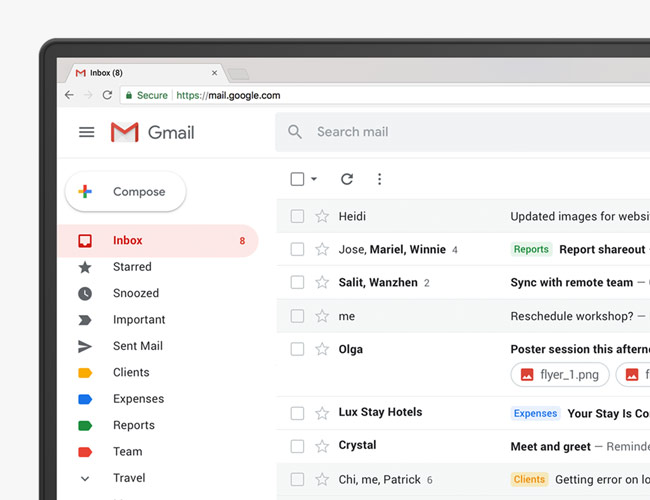Click into the Search mail field
The height and width of the screenshot is (500, 650).
450,132
